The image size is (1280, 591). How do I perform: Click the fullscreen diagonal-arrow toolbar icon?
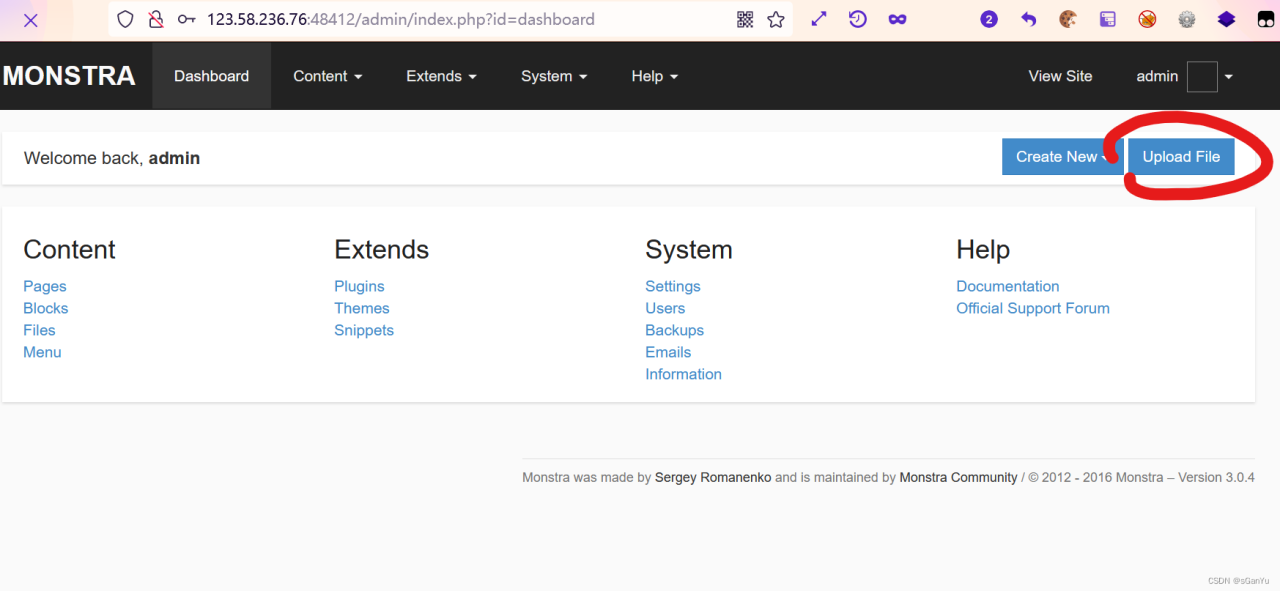[818, 18]
